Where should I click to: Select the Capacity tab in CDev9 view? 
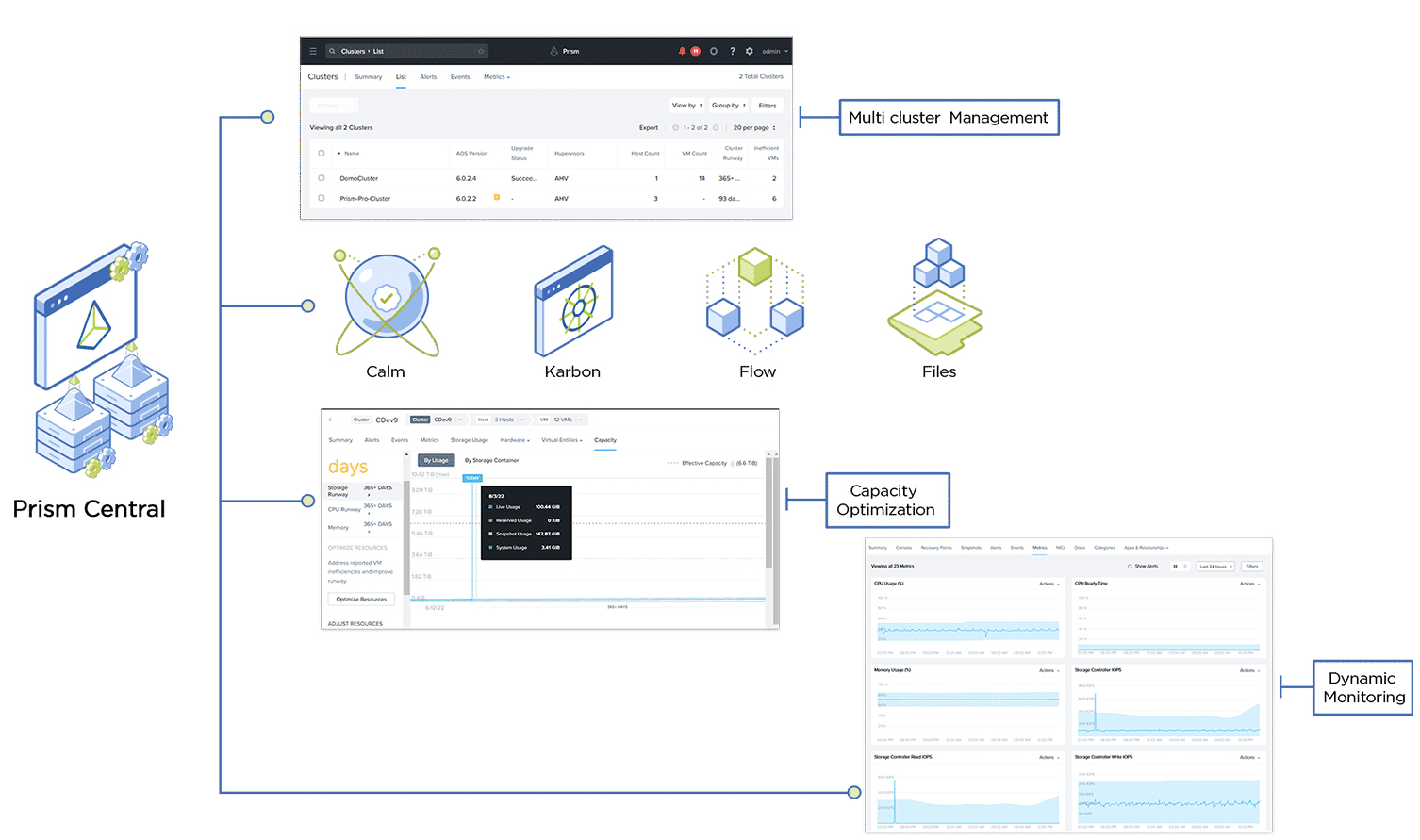pyautogui.click(x=605, y=440)
